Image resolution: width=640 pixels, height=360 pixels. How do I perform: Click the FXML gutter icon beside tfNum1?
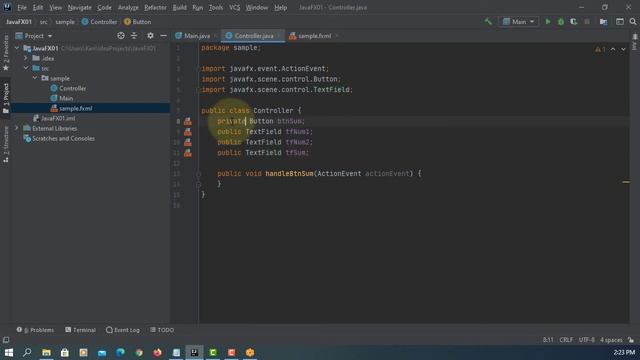coord(188,132)
